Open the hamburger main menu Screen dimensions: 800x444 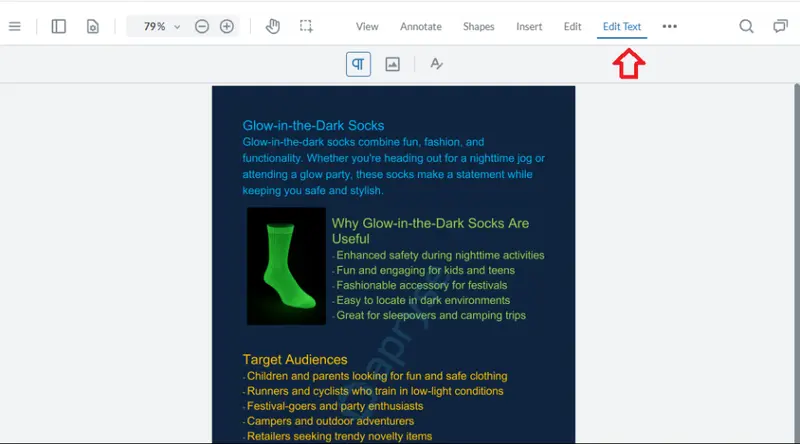click(x=15, y=26)
